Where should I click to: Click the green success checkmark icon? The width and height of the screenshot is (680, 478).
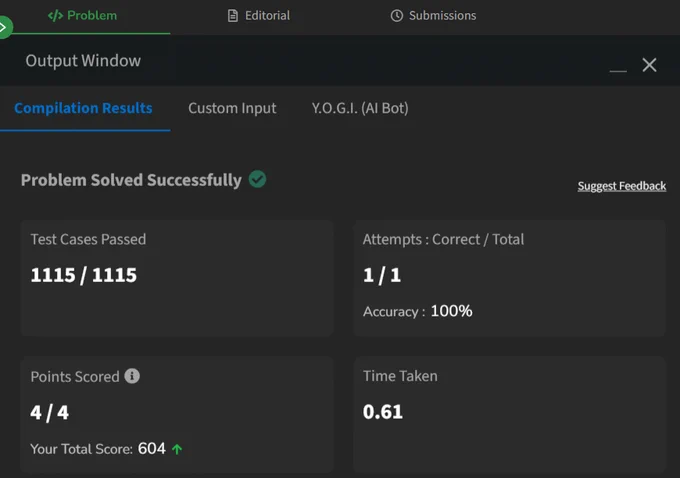(258, 179)
